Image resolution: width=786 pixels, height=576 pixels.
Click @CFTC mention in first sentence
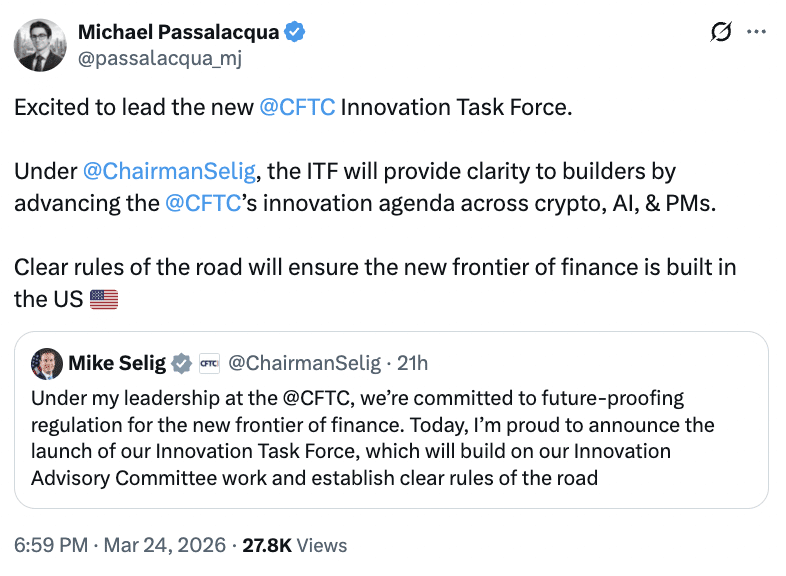(x=297, y=108)
